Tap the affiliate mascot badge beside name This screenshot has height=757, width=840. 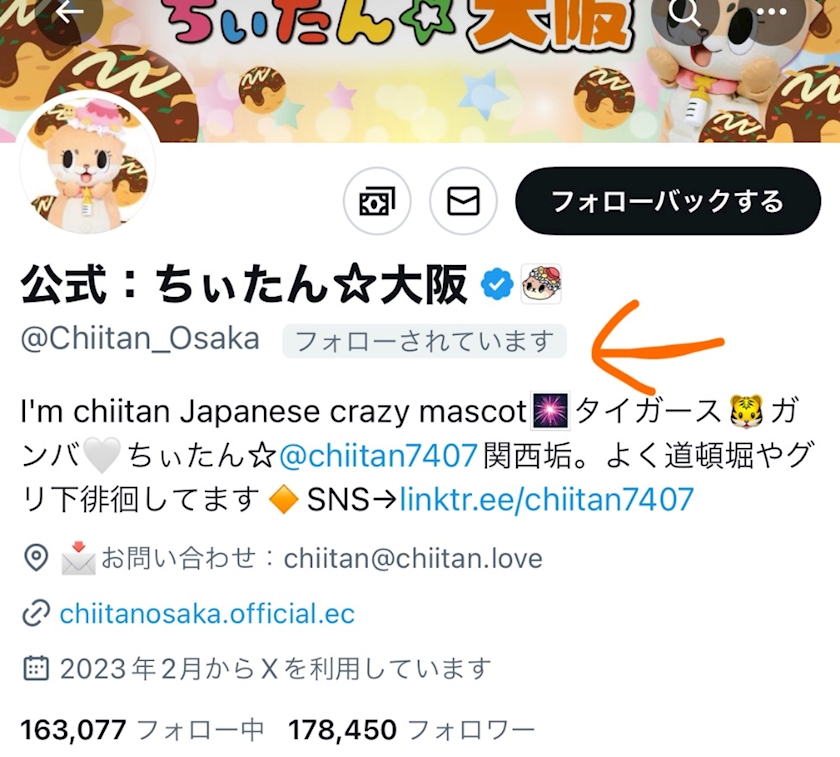click(542, 283)
